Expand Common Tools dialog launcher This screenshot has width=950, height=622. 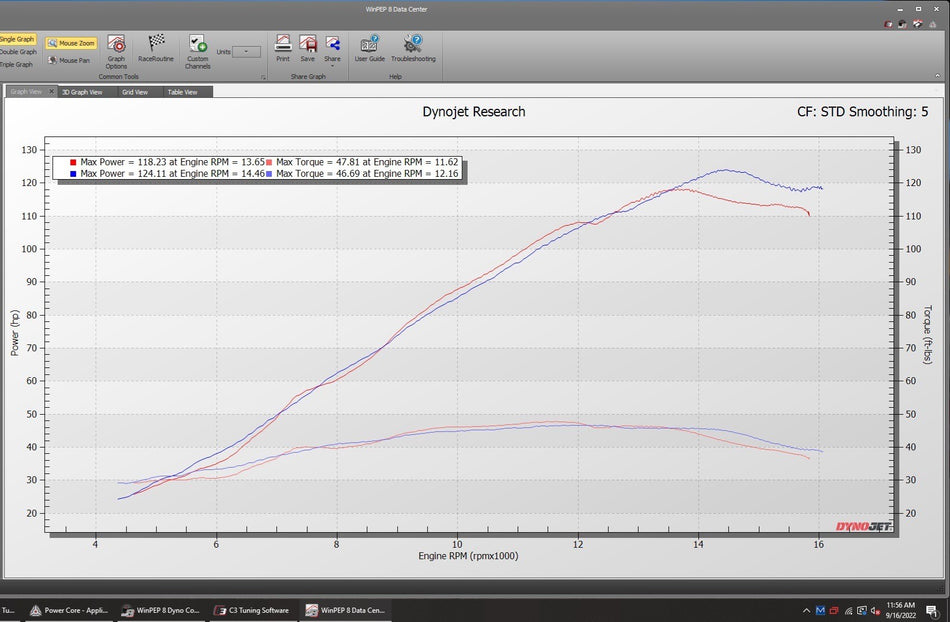(263, 77)
